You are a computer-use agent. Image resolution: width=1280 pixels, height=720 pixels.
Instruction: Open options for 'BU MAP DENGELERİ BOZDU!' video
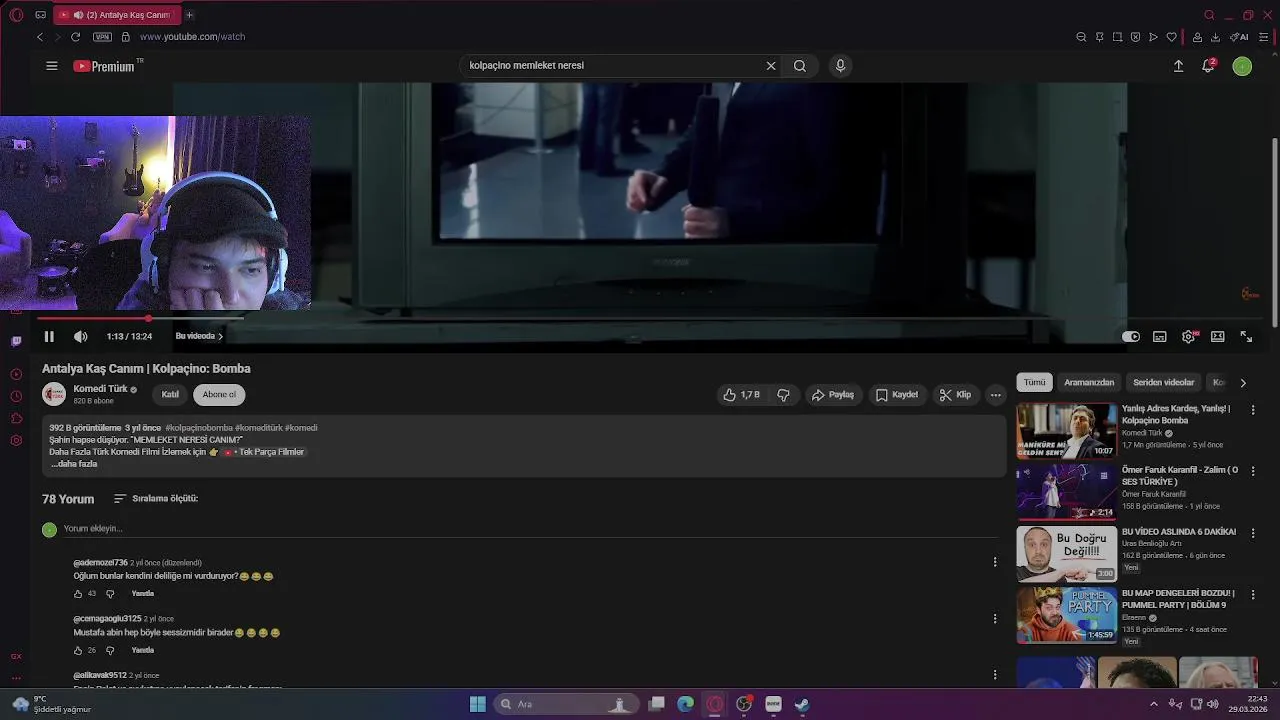click(1253, 594)
